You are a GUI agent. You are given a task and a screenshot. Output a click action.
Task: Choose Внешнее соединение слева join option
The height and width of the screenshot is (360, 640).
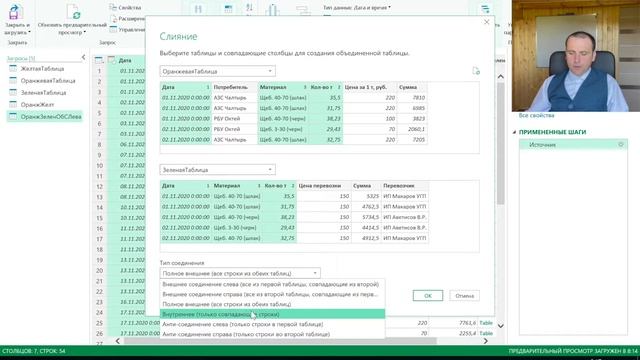click(272, 284)
